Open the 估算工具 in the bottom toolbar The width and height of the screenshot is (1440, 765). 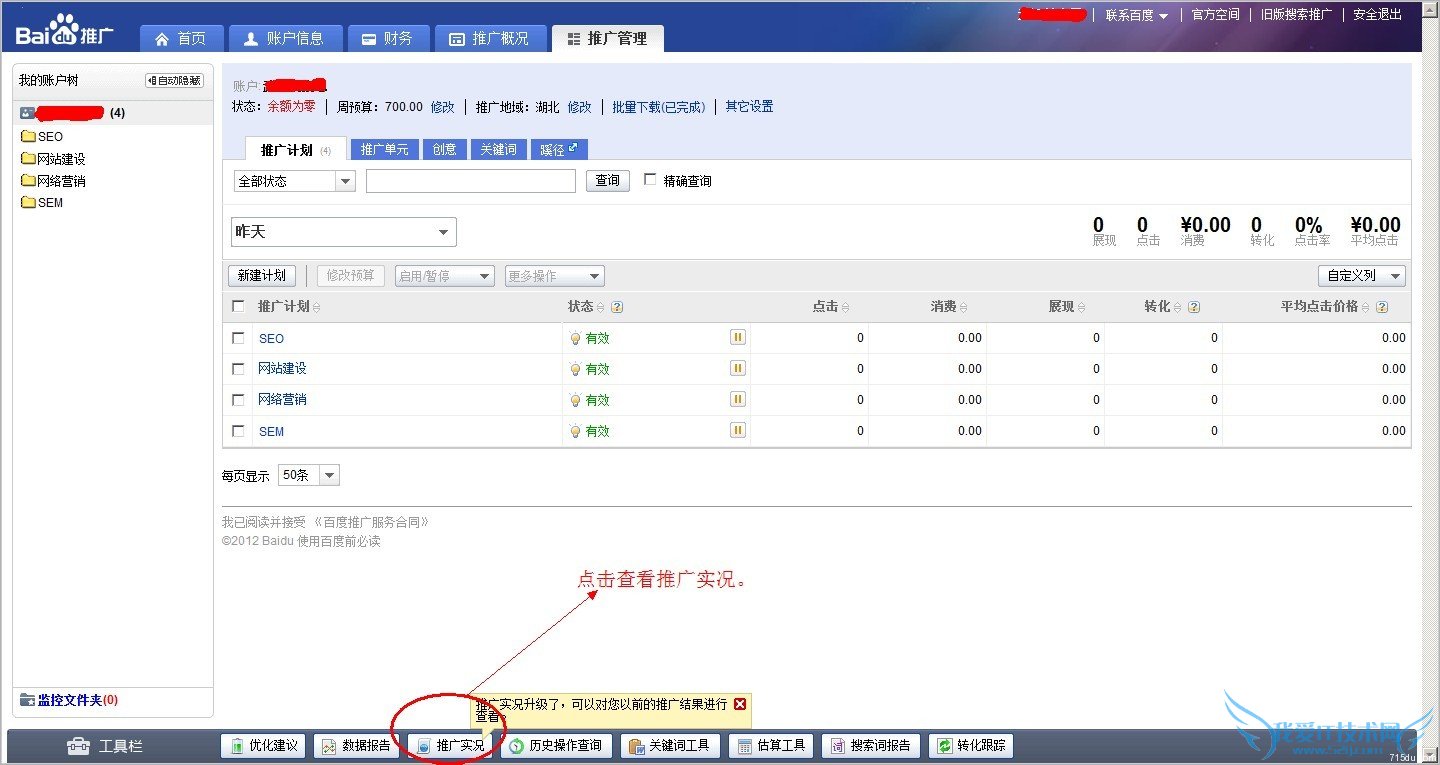pyautogui.click(x=771, y=746)
